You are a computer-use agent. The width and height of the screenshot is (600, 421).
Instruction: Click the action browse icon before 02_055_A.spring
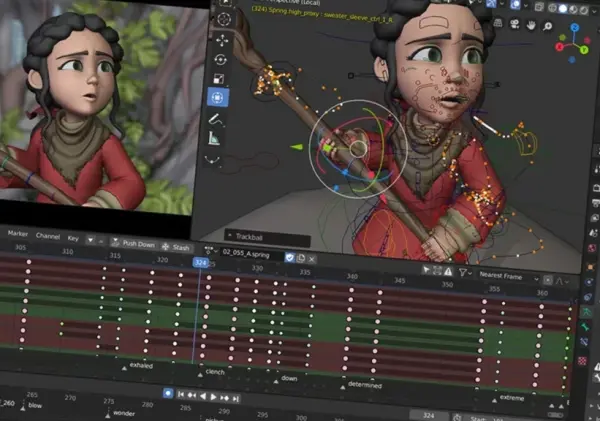[210, 250]
